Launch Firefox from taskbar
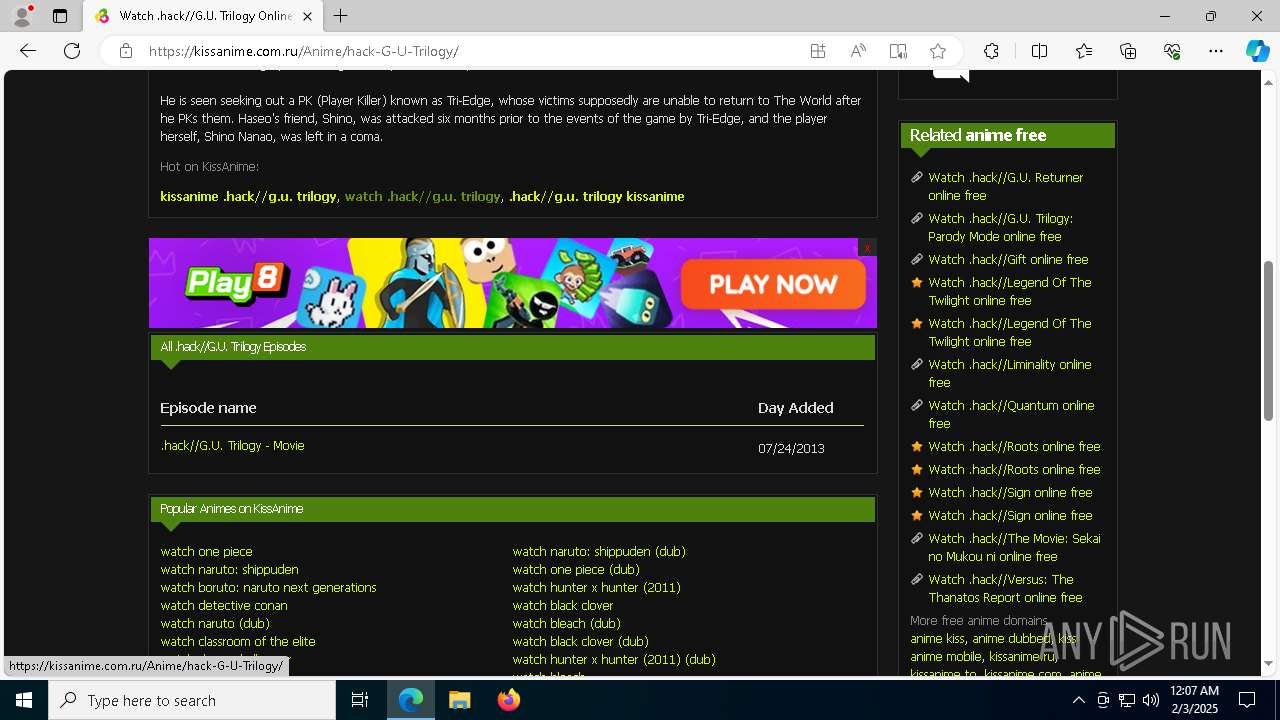Image resolution: width=1280 pixels, height=720 pixels. (x=509, y=700)
